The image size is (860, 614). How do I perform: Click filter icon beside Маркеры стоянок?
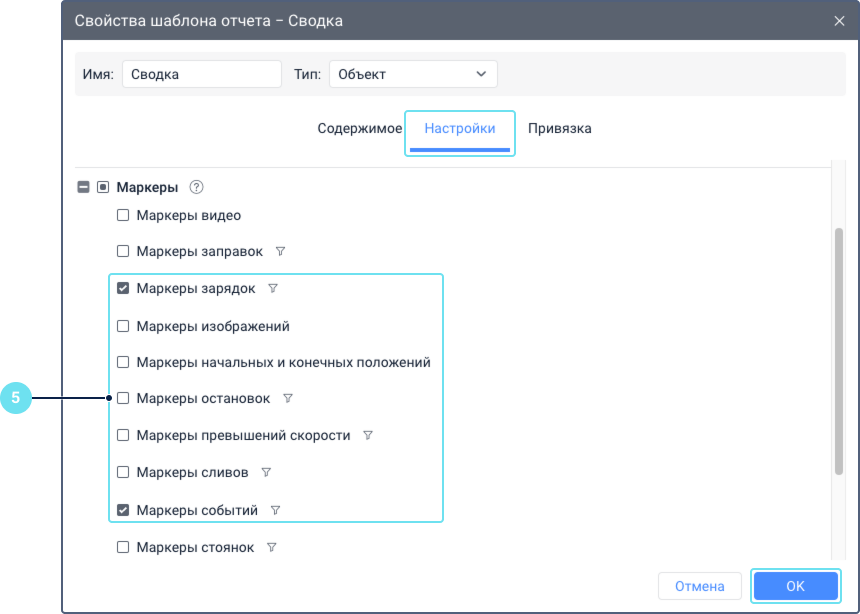(272, 548)
